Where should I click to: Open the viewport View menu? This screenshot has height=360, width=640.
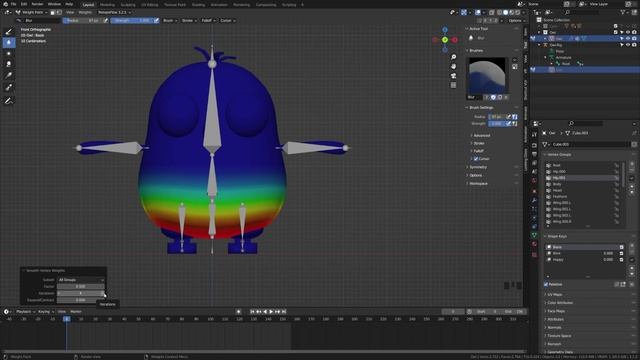point(70,12)
